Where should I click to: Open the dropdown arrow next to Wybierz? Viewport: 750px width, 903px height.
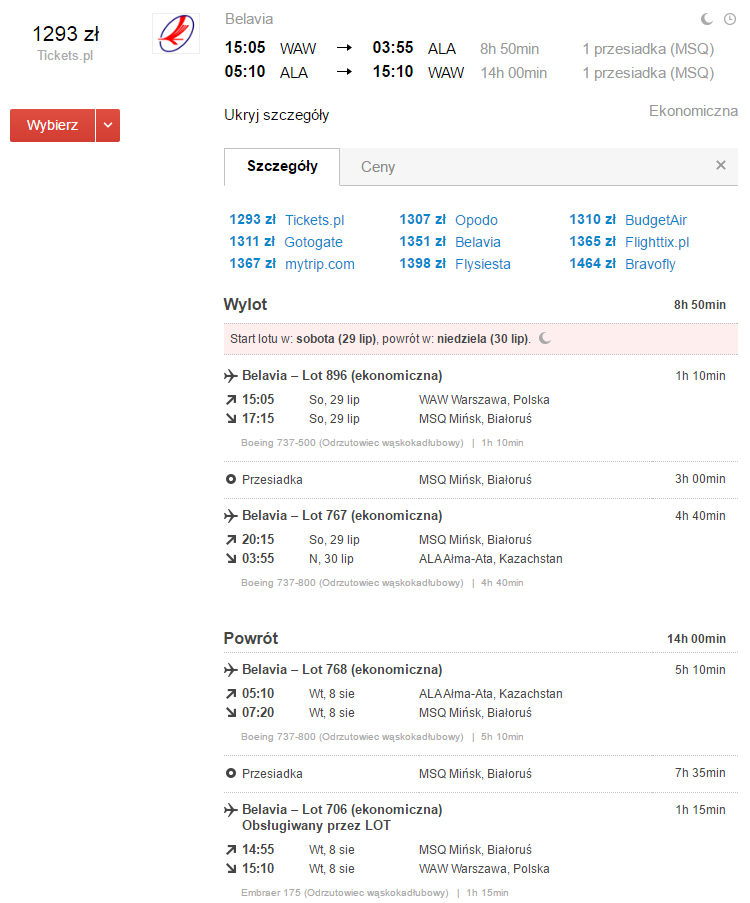[x=108, y=125]
